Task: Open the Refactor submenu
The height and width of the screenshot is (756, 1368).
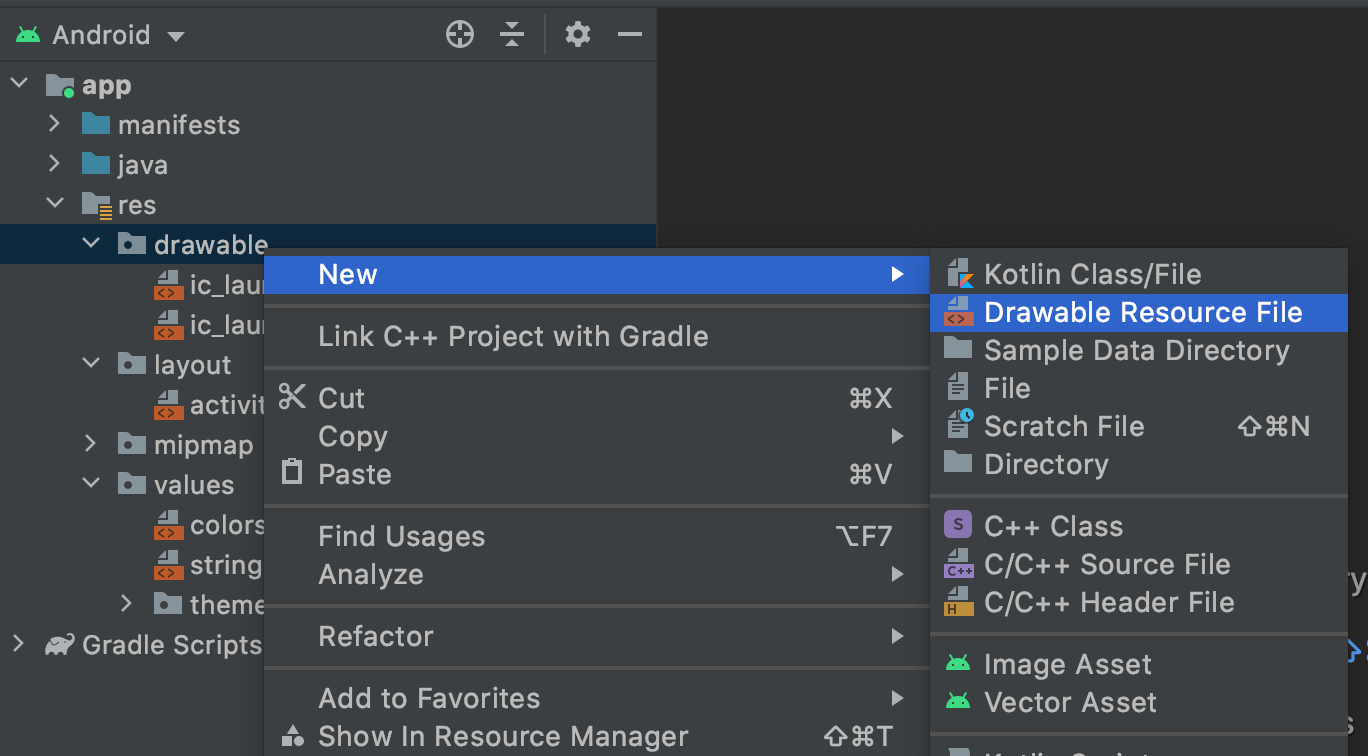Action: tap(597, 636)
